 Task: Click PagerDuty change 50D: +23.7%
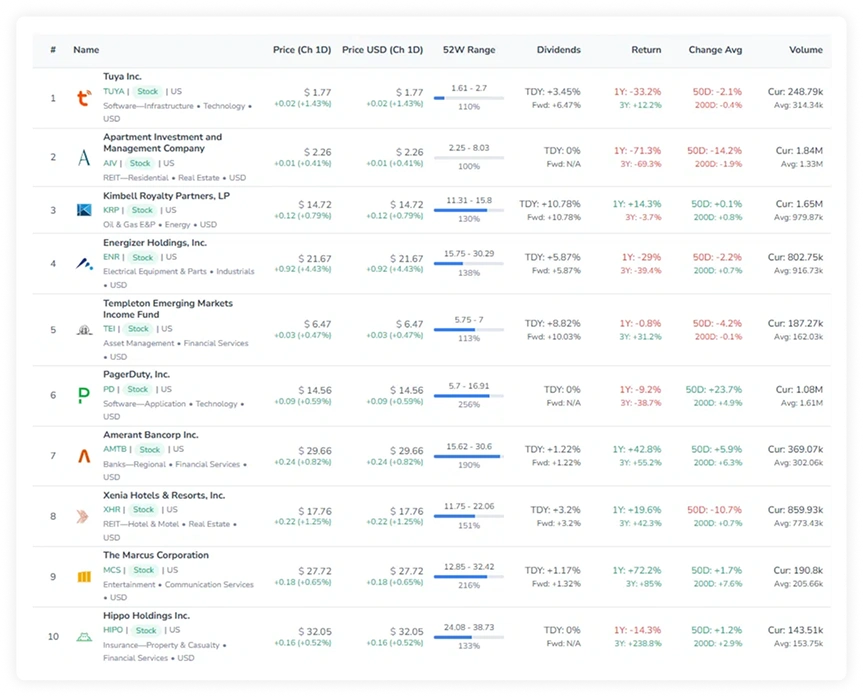(x=714, y=389)
